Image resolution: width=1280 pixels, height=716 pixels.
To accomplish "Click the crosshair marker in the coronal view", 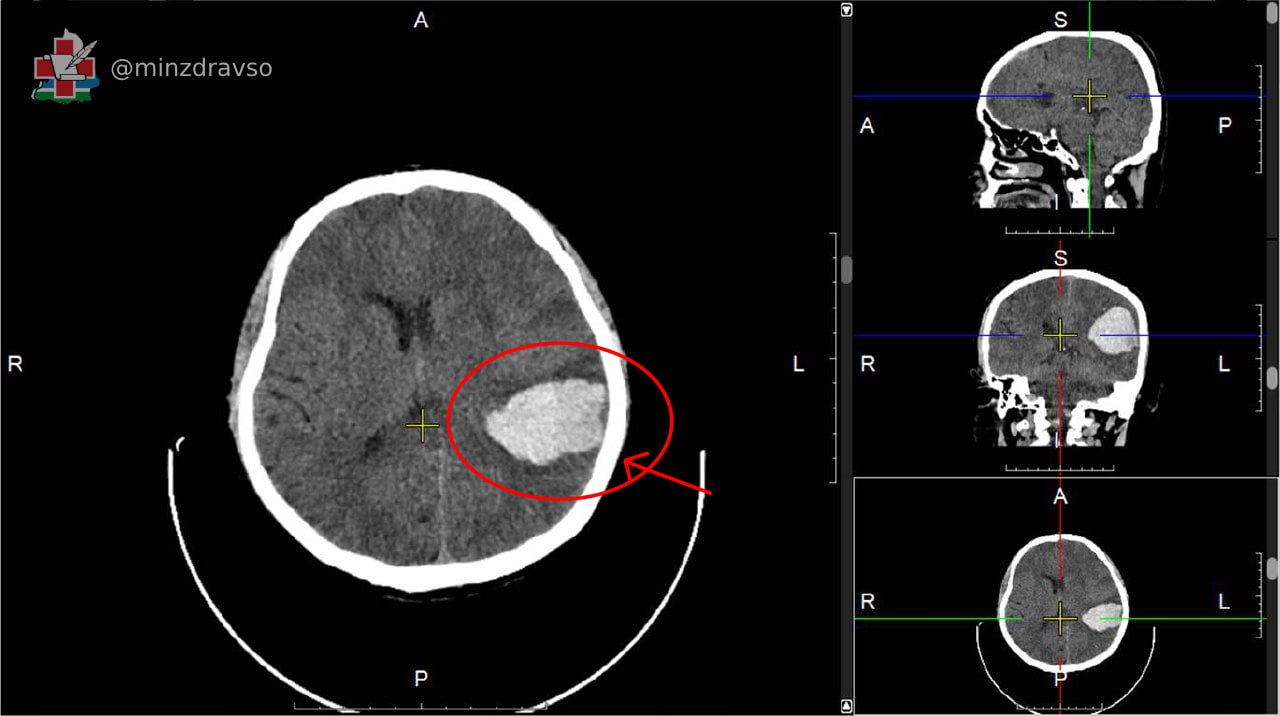I will (x=1060, y=335).
